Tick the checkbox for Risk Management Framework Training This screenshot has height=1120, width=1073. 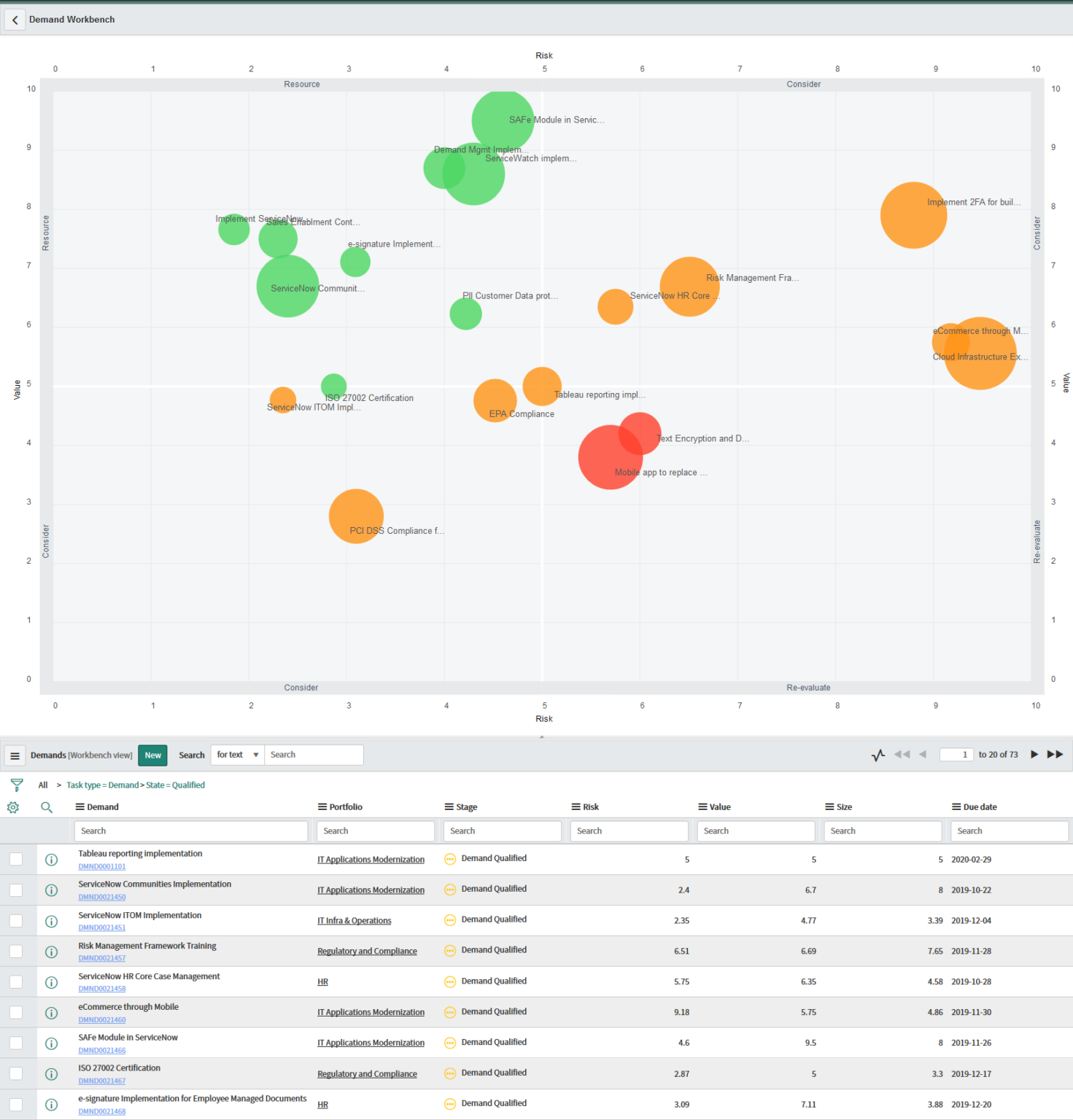click(16, 951)
